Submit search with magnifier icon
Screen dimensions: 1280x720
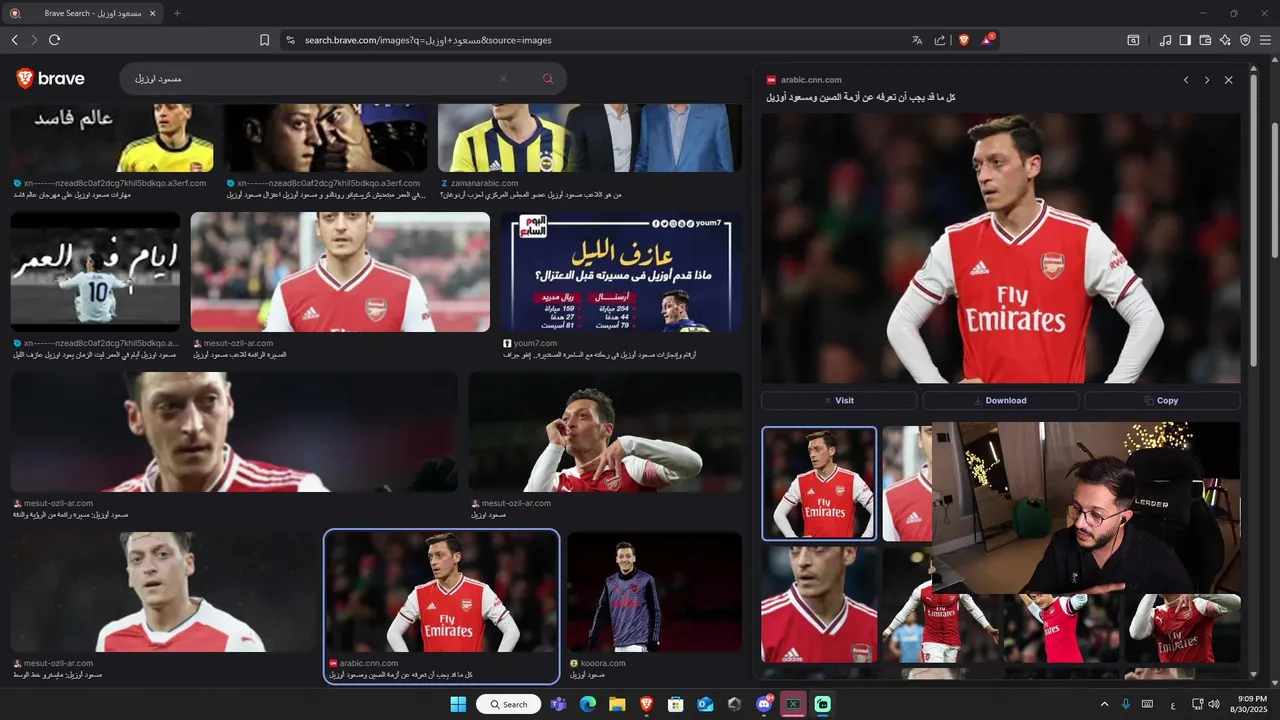548,78
